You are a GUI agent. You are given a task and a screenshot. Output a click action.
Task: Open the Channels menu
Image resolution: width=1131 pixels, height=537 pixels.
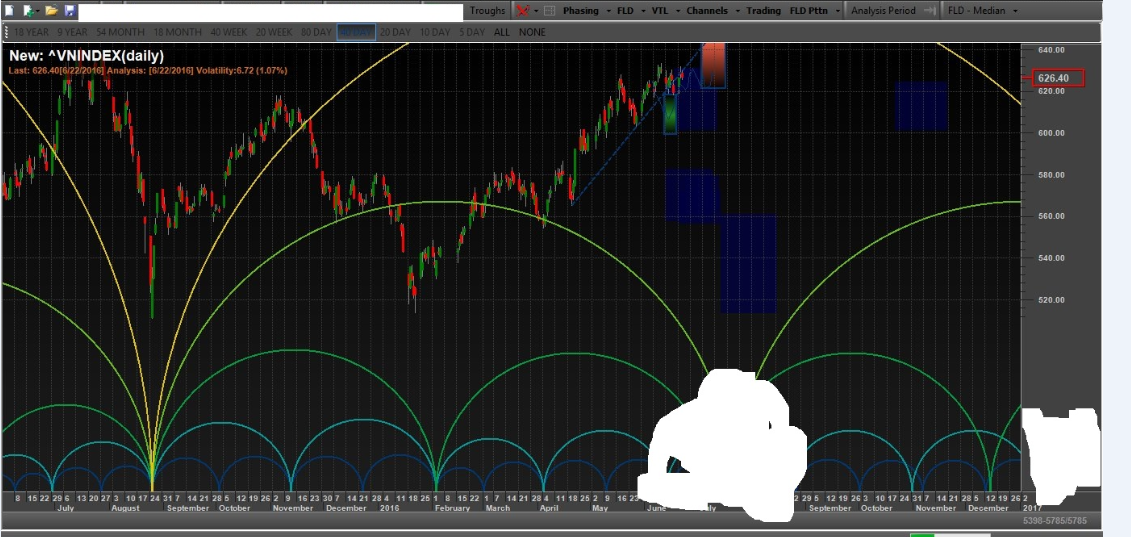pos(707,11)
